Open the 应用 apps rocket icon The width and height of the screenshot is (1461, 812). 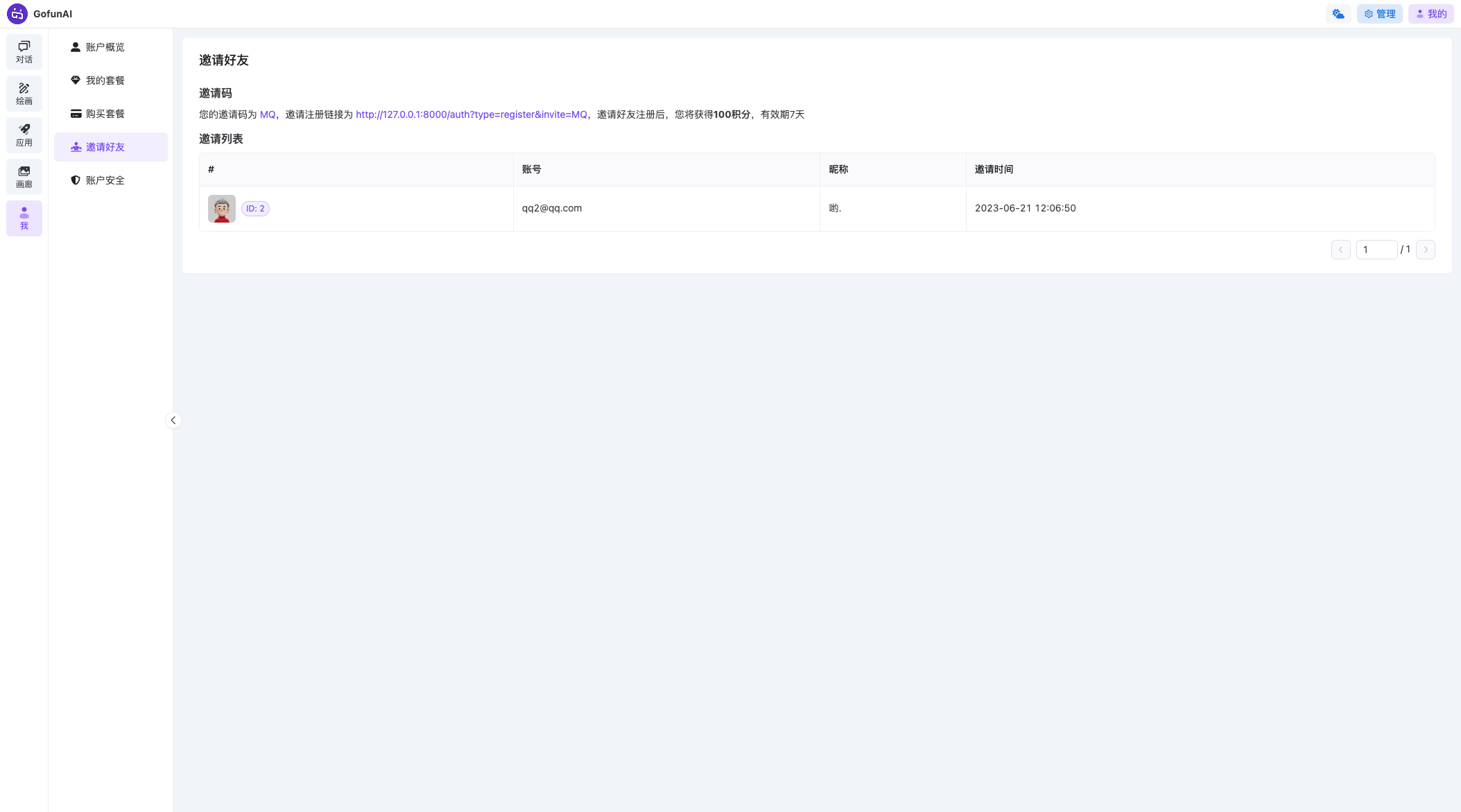(24, 135)
